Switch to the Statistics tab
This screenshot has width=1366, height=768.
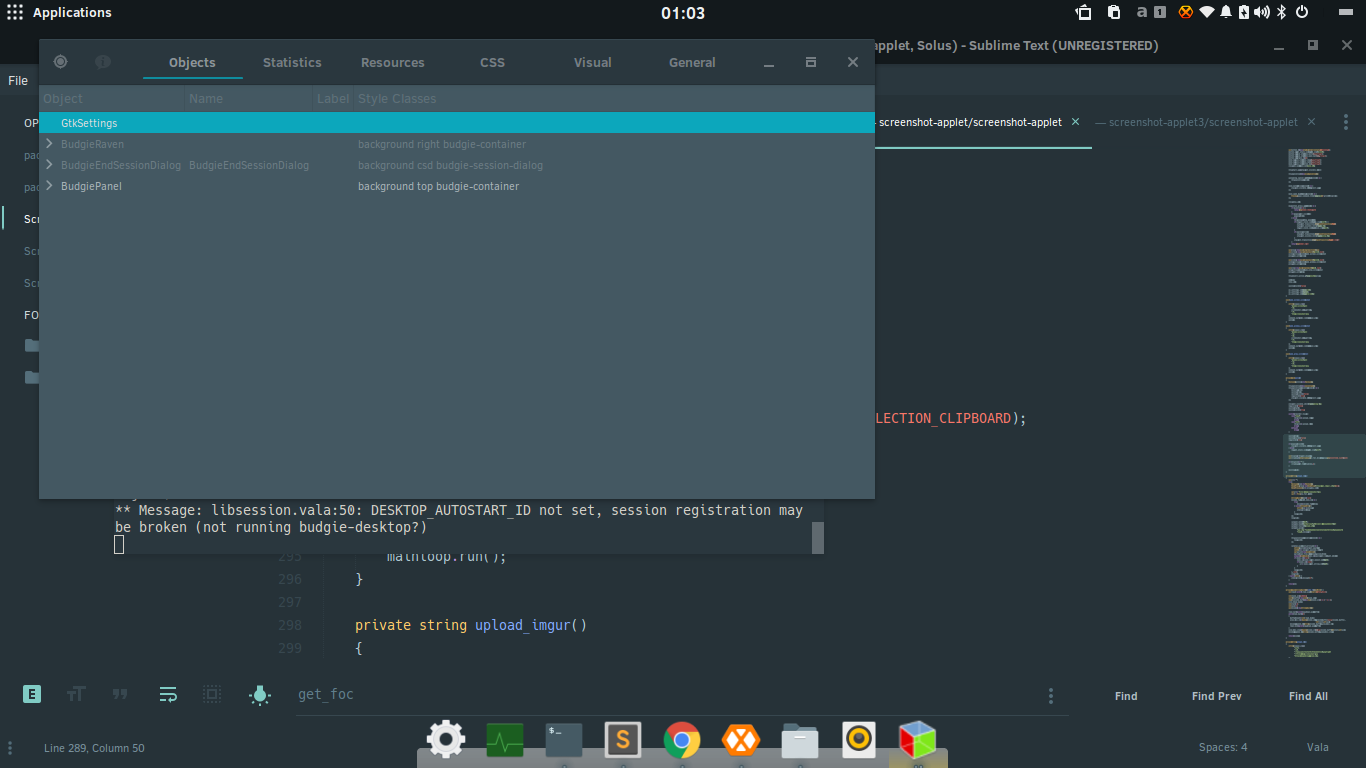pos(292,62)
